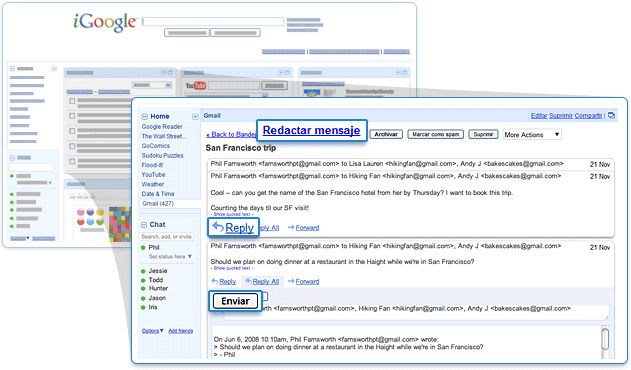Click Reply arrow icon under dinner message
631x370 pixels.
(215, 281)
